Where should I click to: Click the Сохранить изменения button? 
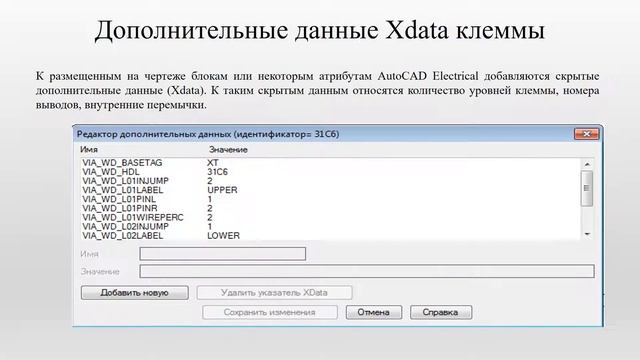tap(270, 312)
